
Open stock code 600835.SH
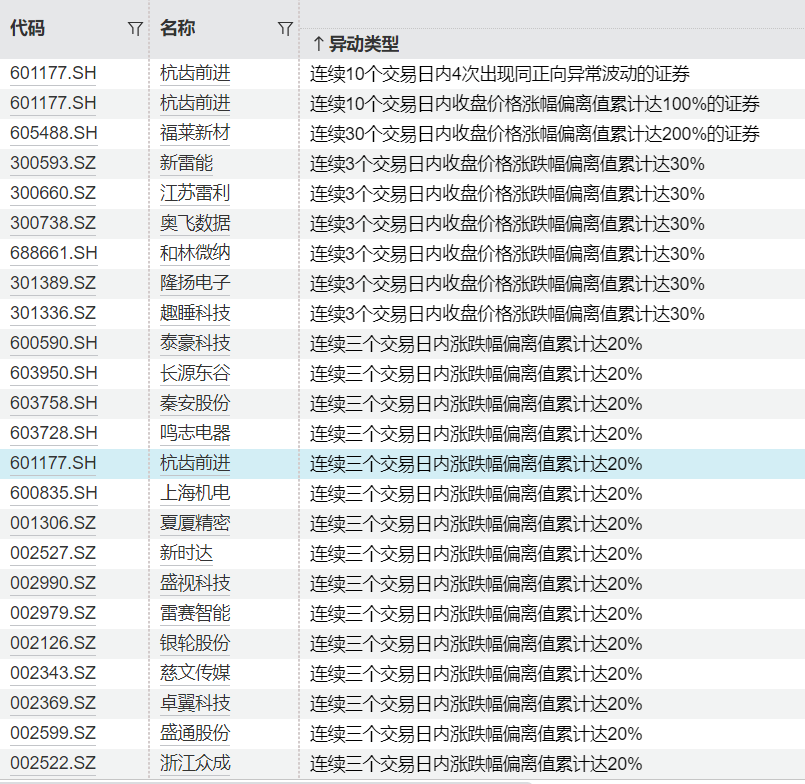click(x=53, y=493)
